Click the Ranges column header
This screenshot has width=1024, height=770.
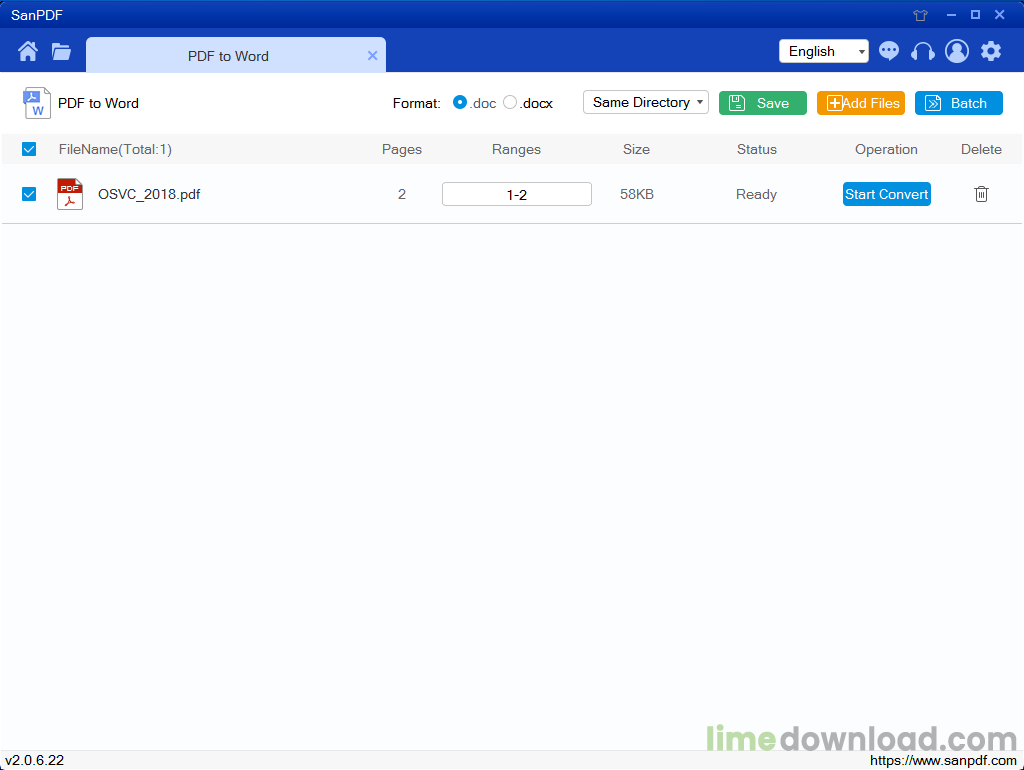[517, 150]
